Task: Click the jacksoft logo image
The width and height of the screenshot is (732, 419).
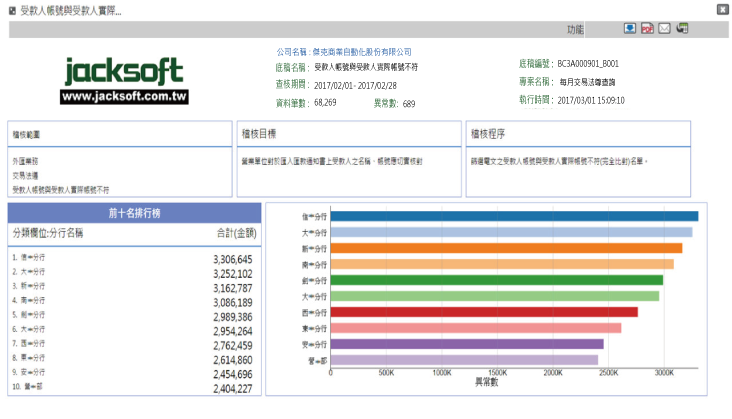Action: [124, 72]
